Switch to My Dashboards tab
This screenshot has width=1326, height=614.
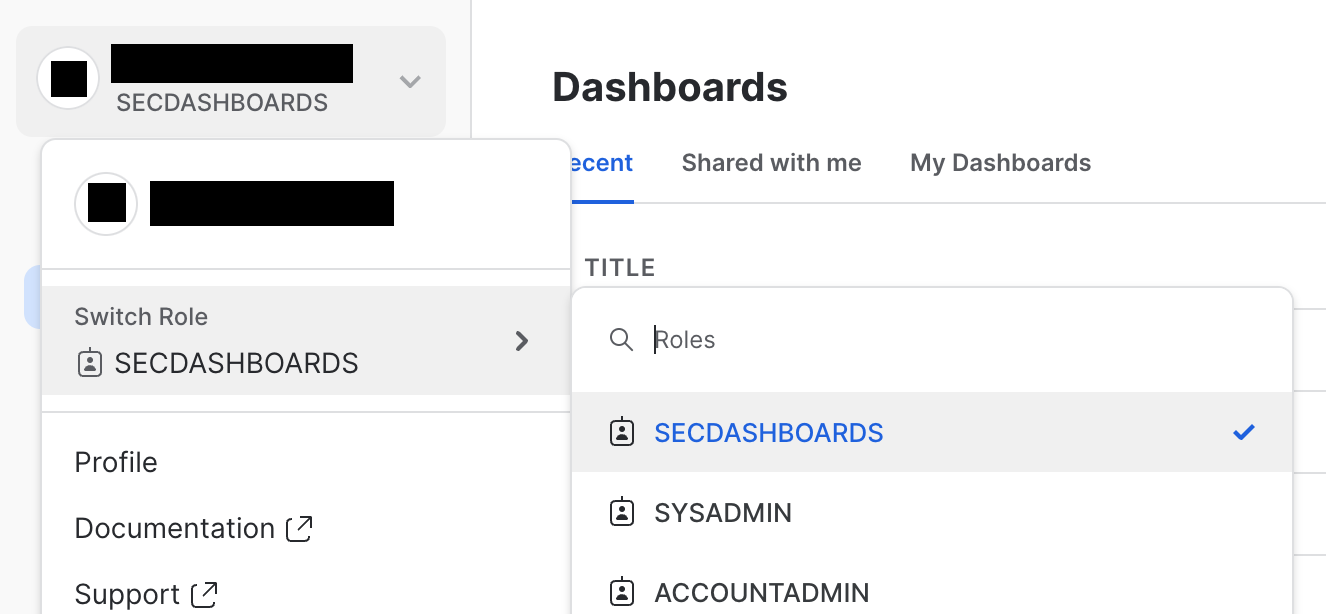[1000, 163]
